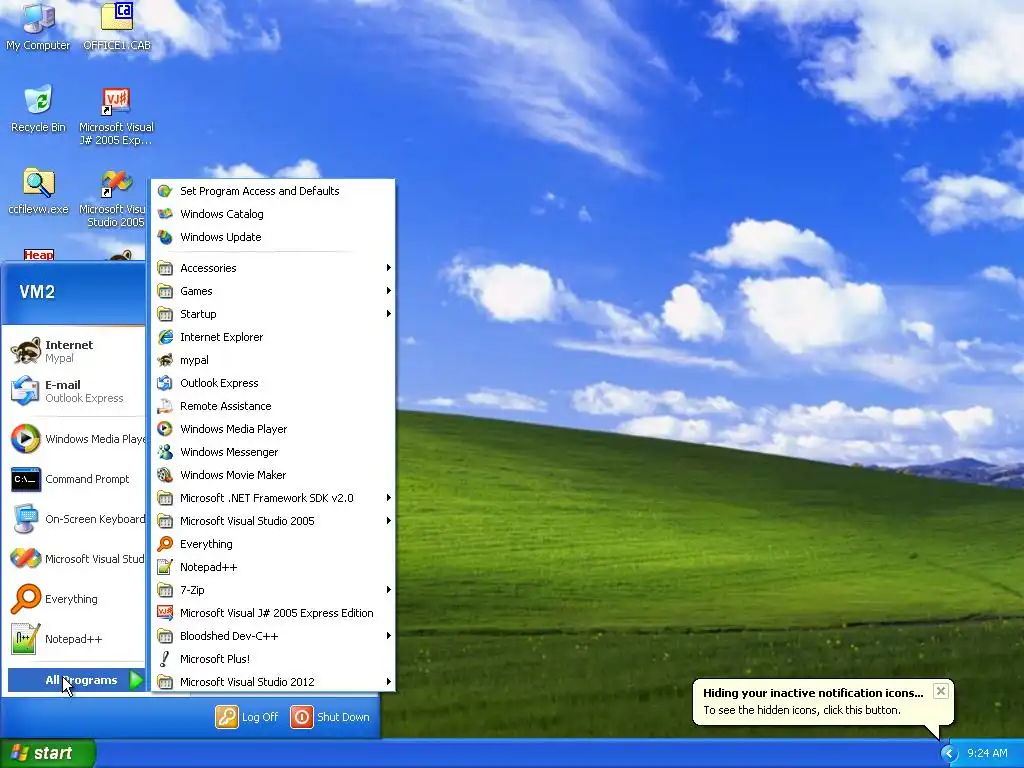This screenshot has height=768, width=1024.
Task: Open Outlook Express E-mail pinned item
Action: point(74,391)
